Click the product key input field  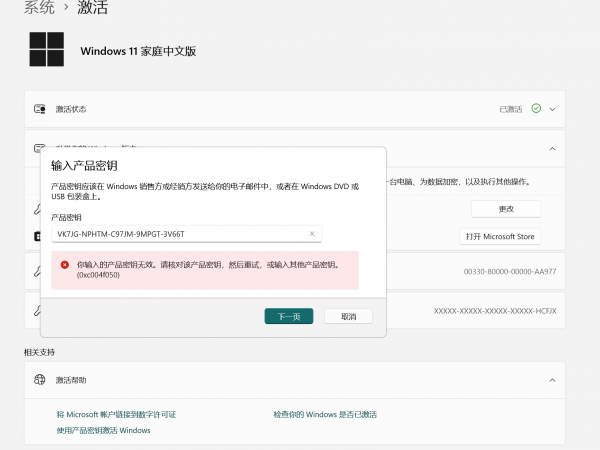pos(187,234)
